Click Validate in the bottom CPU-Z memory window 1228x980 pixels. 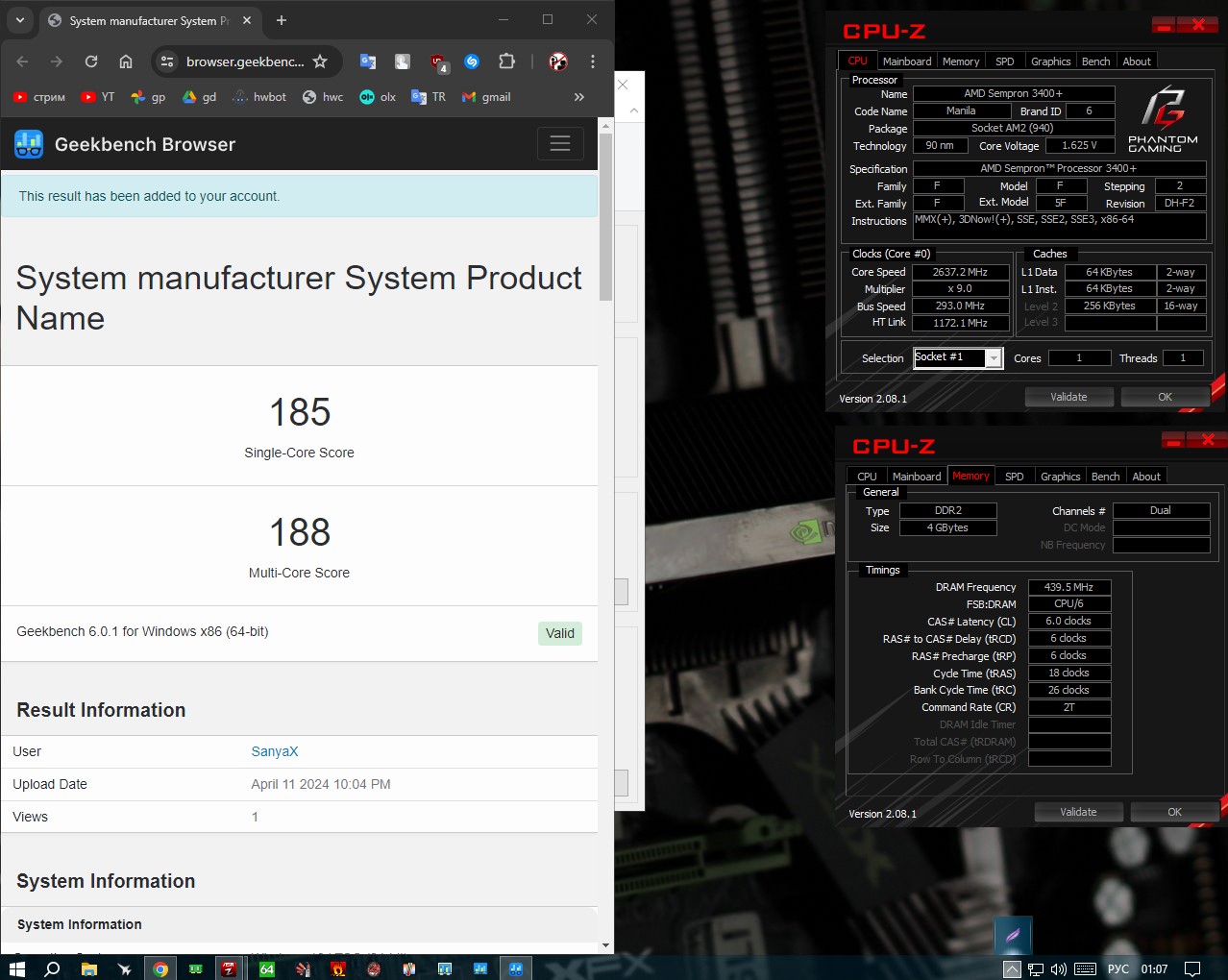pos(1078,812)
